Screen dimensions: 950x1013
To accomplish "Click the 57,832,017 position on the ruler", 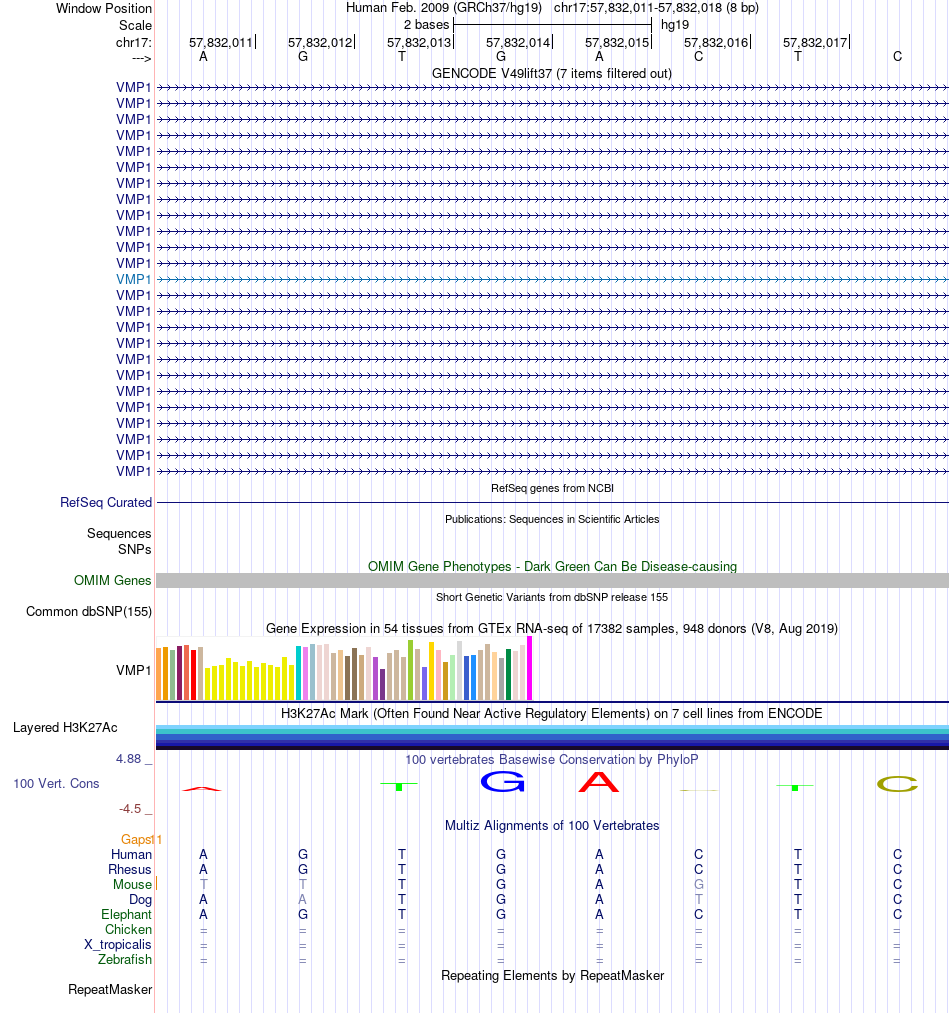I will [x=815, y=42].
